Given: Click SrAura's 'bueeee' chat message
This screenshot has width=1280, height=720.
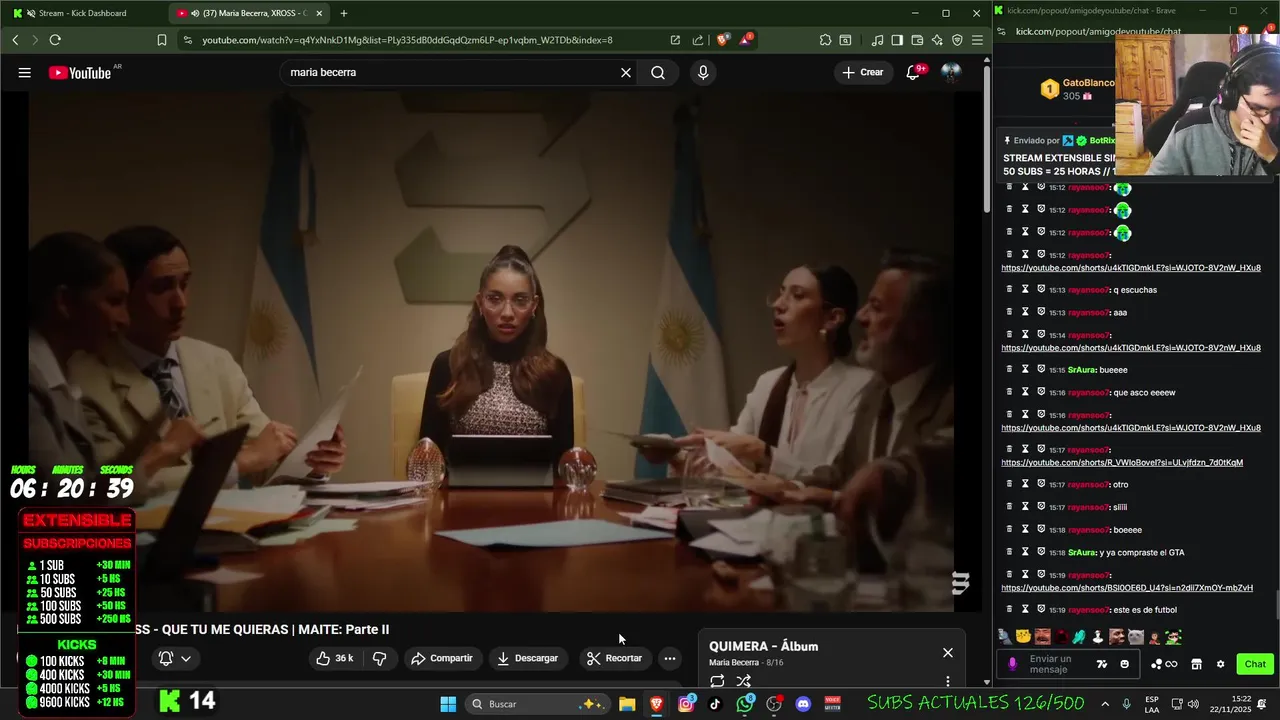Looking at the screenshot, I should (1113, 370).
